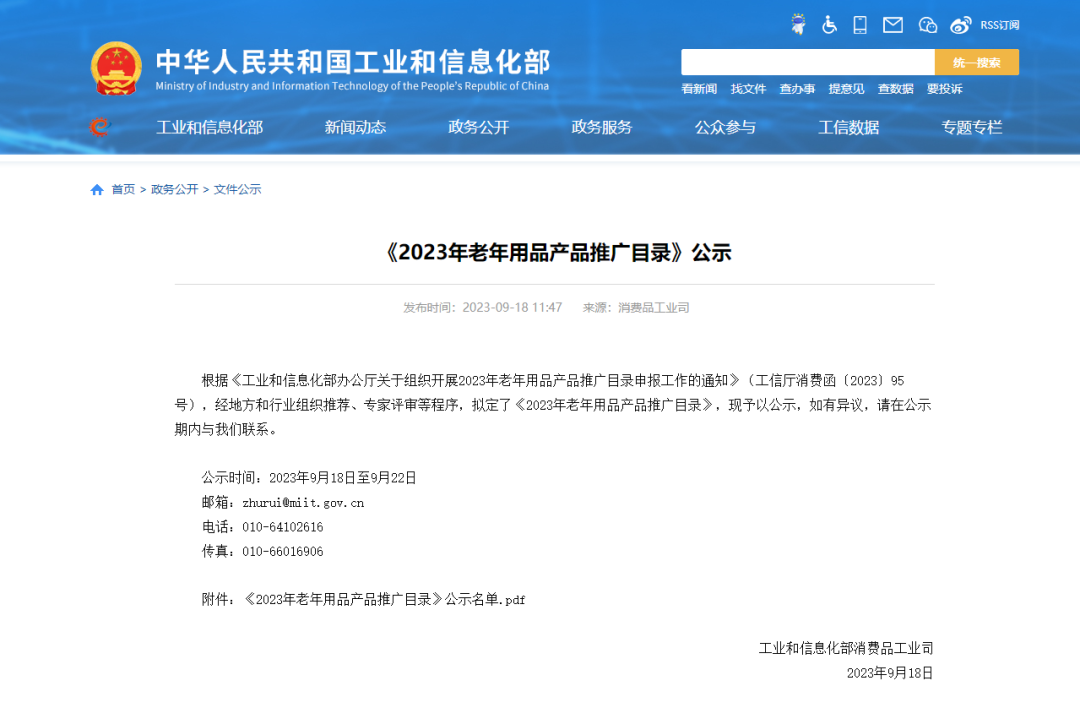The height and width of the screenshot is (708, 1080).
Task: Select 公众参与 in the navigation bar
Action: tap(725, 127)
